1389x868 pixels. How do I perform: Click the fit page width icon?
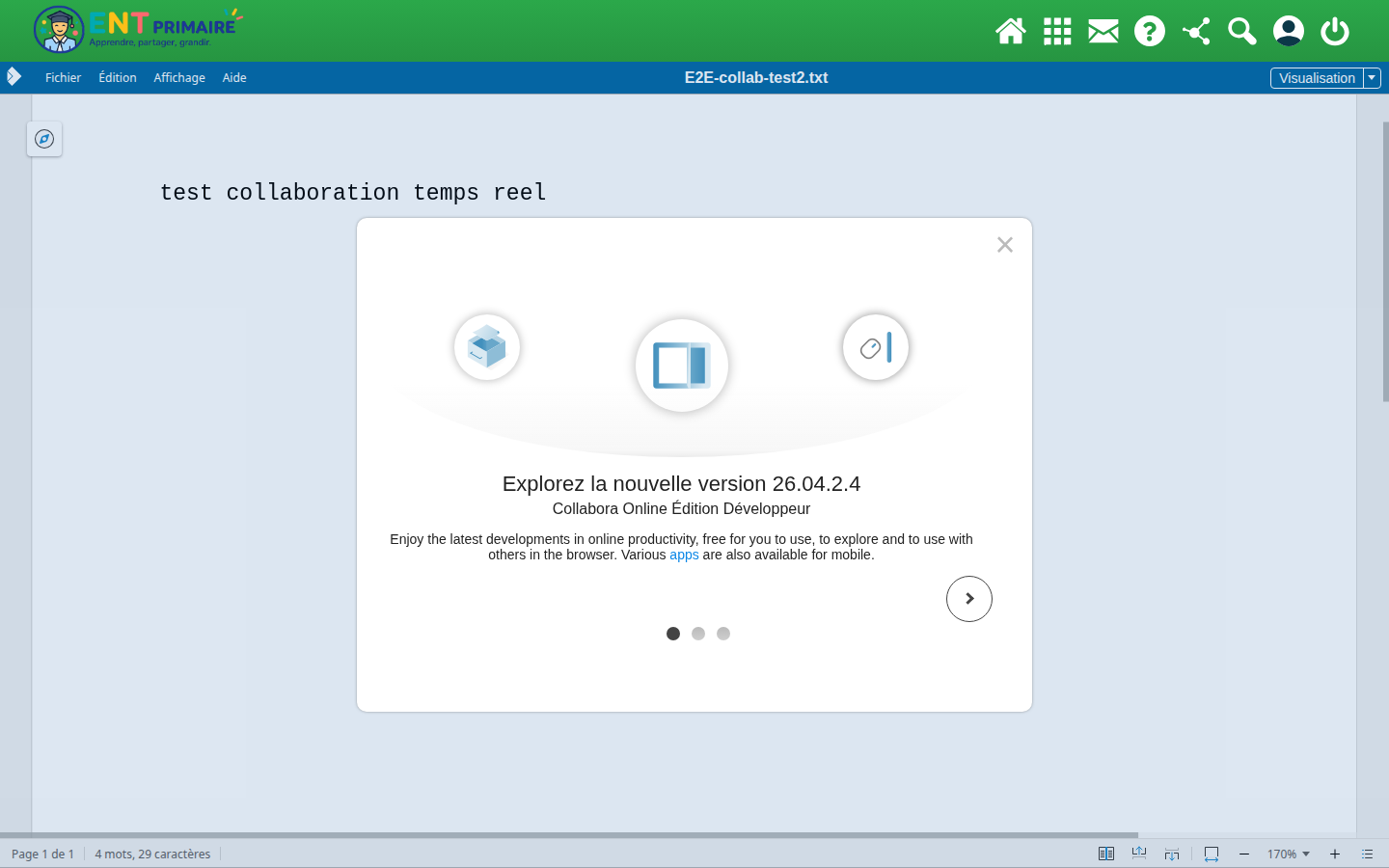pyautogui.click(x=1212, y=854)
